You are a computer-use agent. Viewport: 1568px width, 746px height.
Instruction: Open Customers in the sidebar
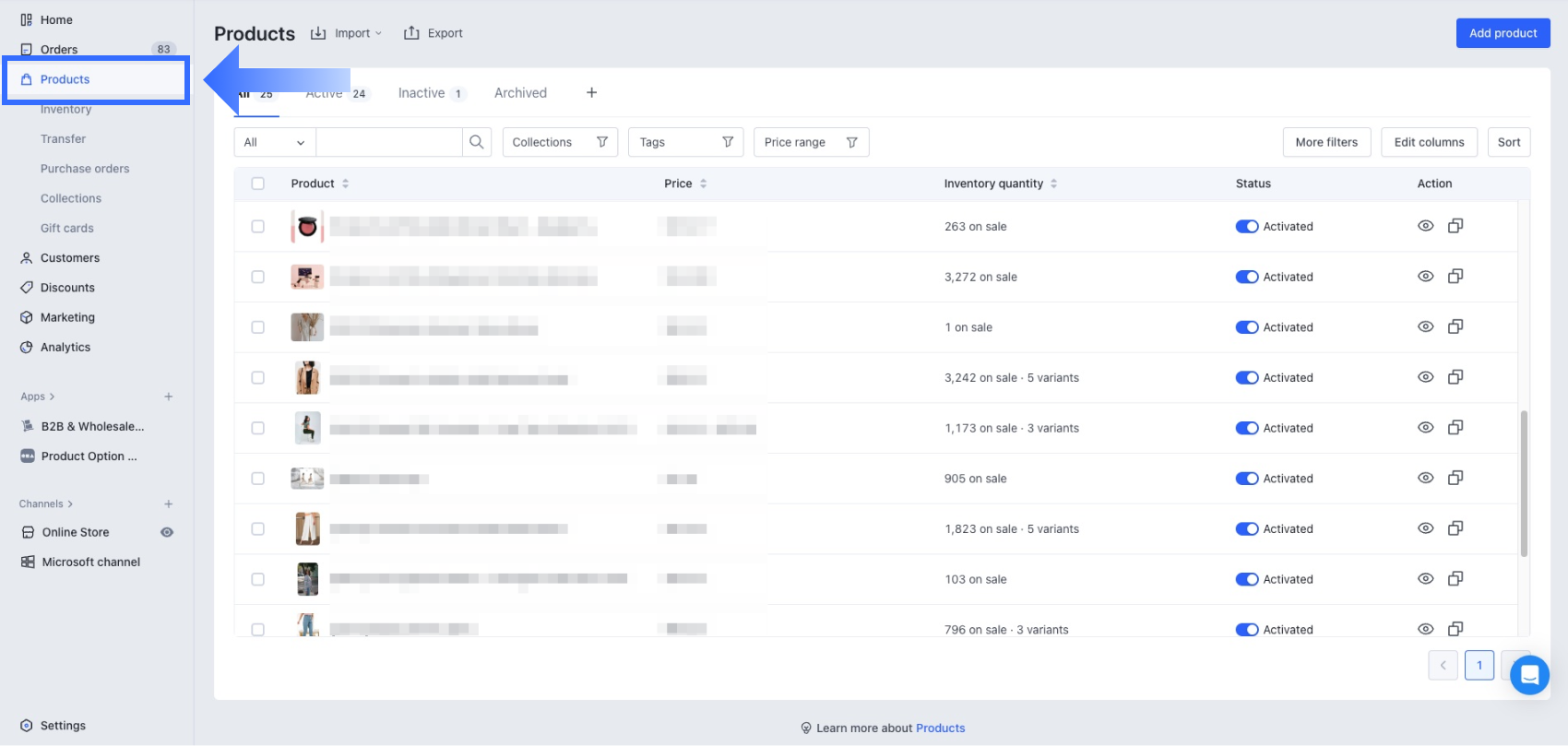pos(70,258)
